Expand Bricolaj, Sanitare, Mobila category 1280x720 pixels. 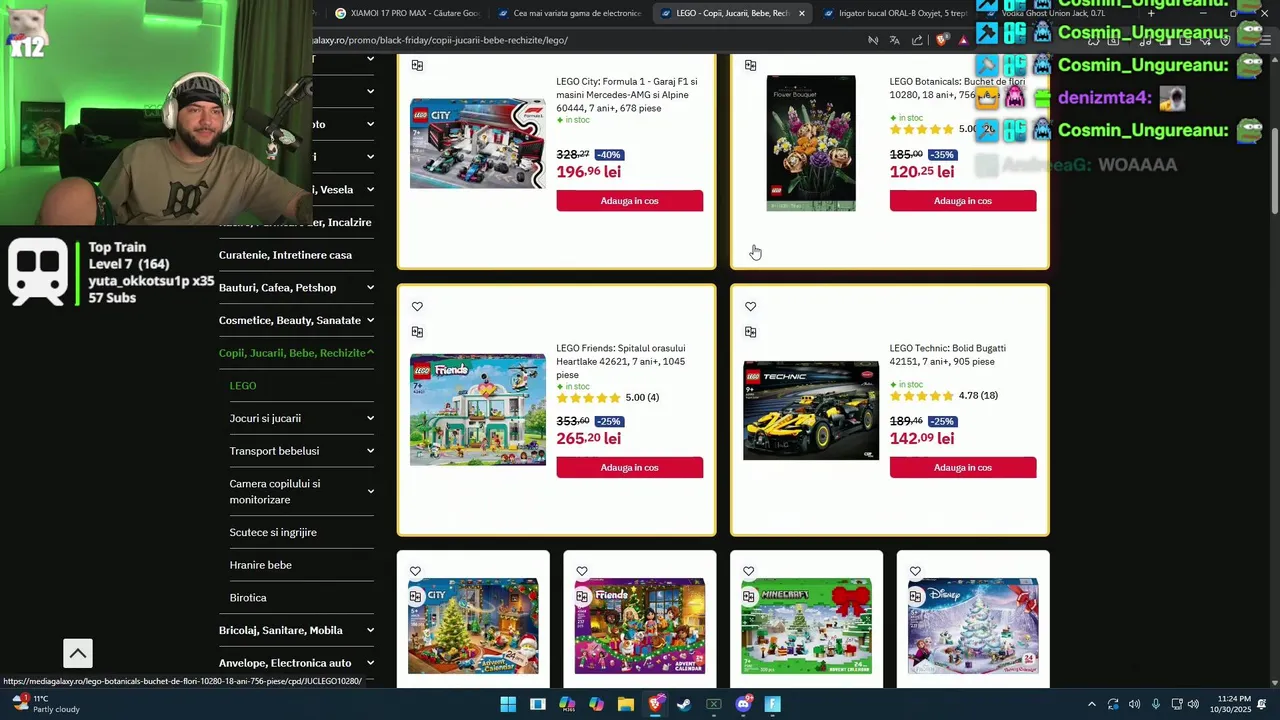pyautogui.click(x=370, y=630)
